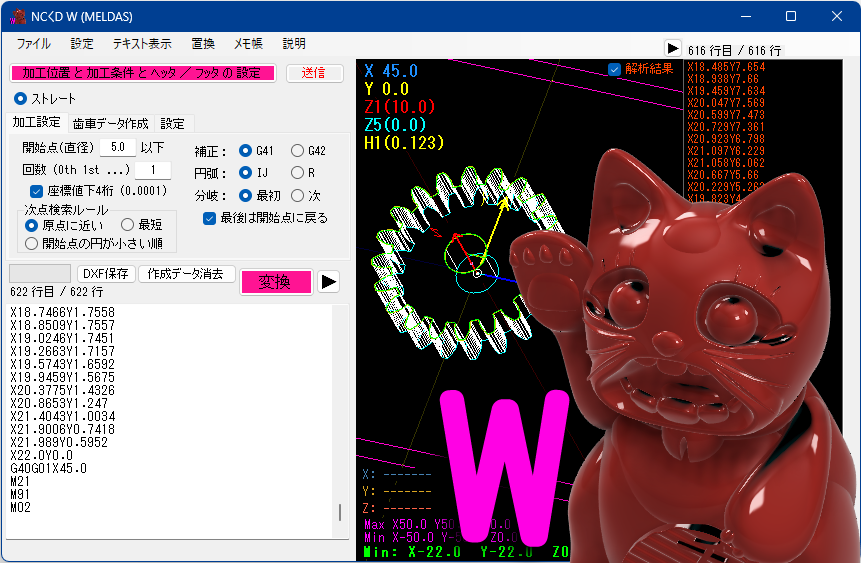Click the 622 行目 / 622 行 line counter
The height and width of the screenshot is (563, 861).
pyautogui.click(x=57, y=292)
